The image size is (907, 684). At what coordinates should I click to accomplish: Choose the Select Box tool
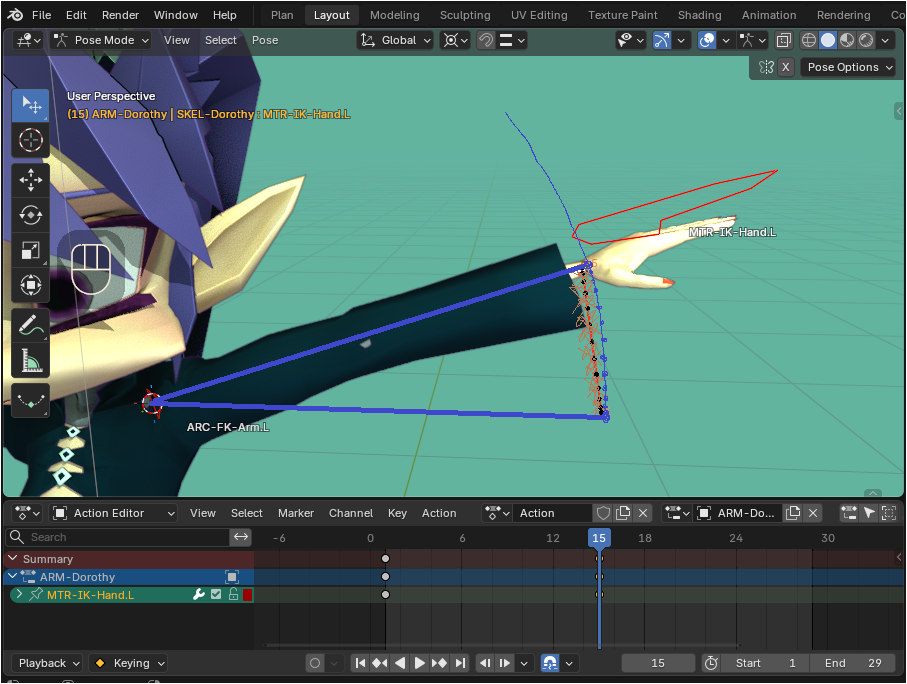point(31,105)
